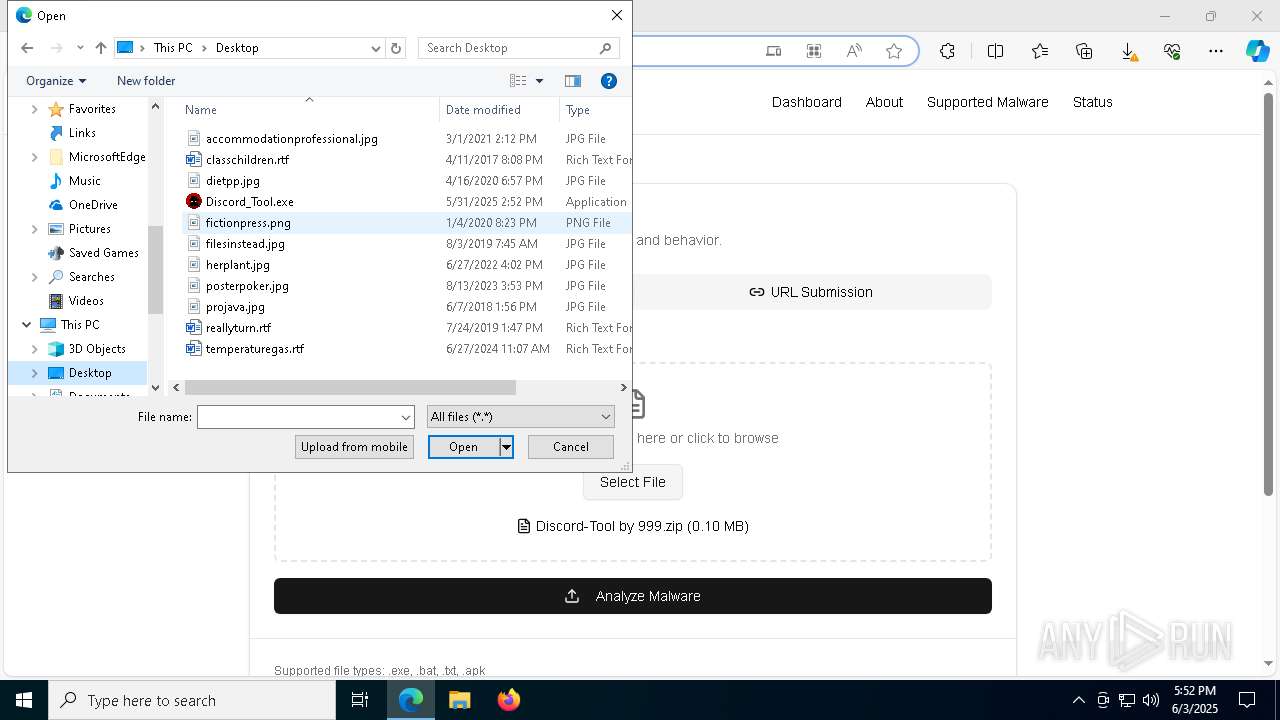Change view layout icon in dialog
The width and height of the screenshot is (1280, 720).
(518, 81)
